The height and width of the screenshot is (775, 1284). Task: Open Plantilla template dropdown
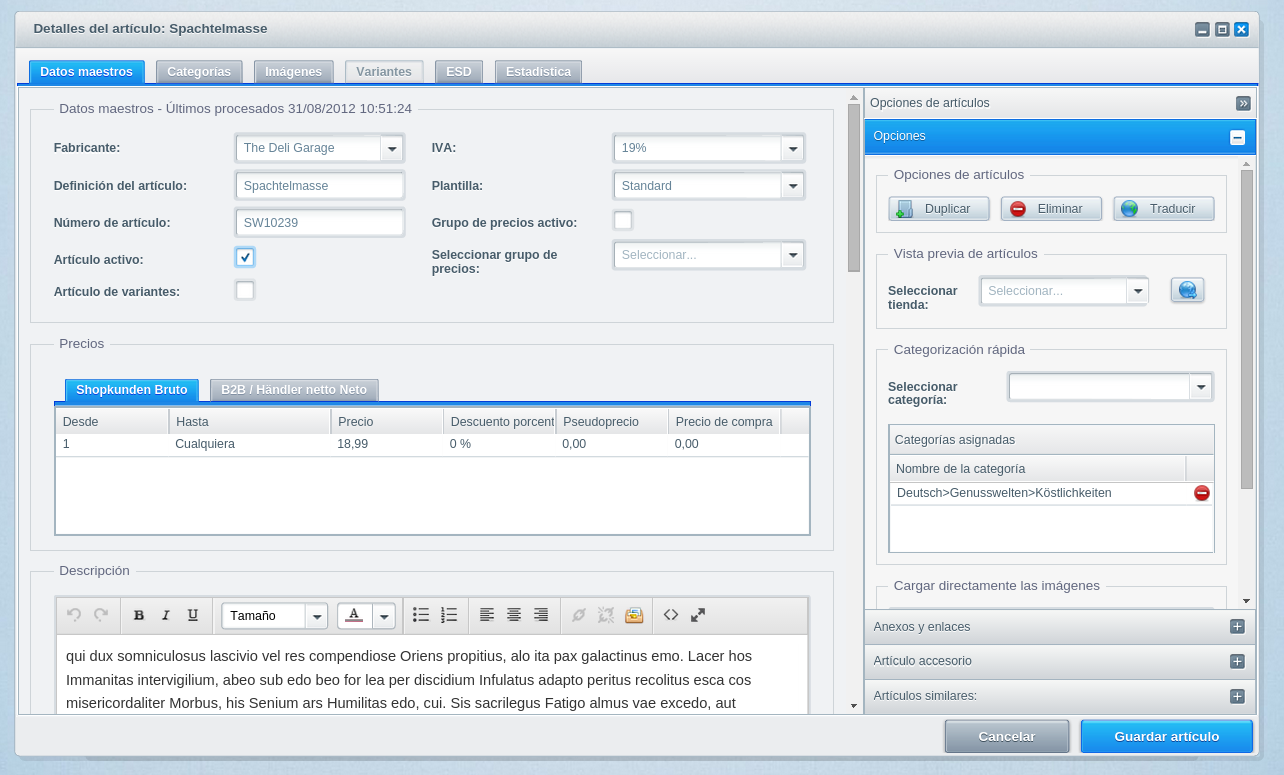pyautogui.click(x=792, y=186)
